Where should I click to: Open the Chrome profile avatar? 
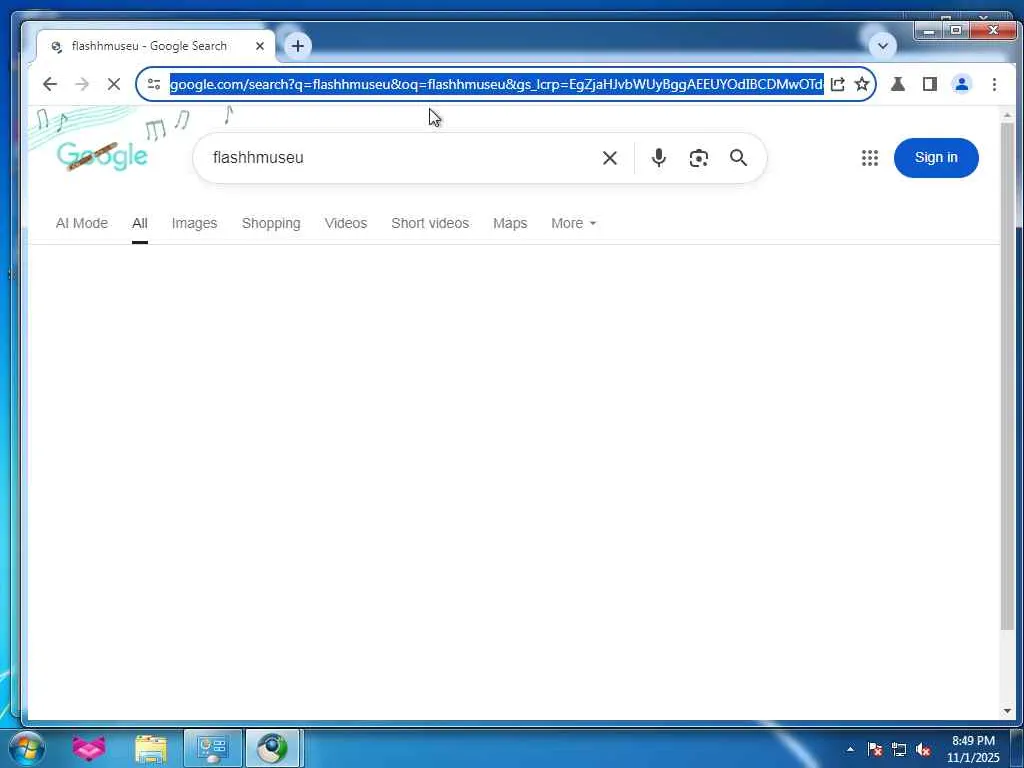click(x=962, y=84)
